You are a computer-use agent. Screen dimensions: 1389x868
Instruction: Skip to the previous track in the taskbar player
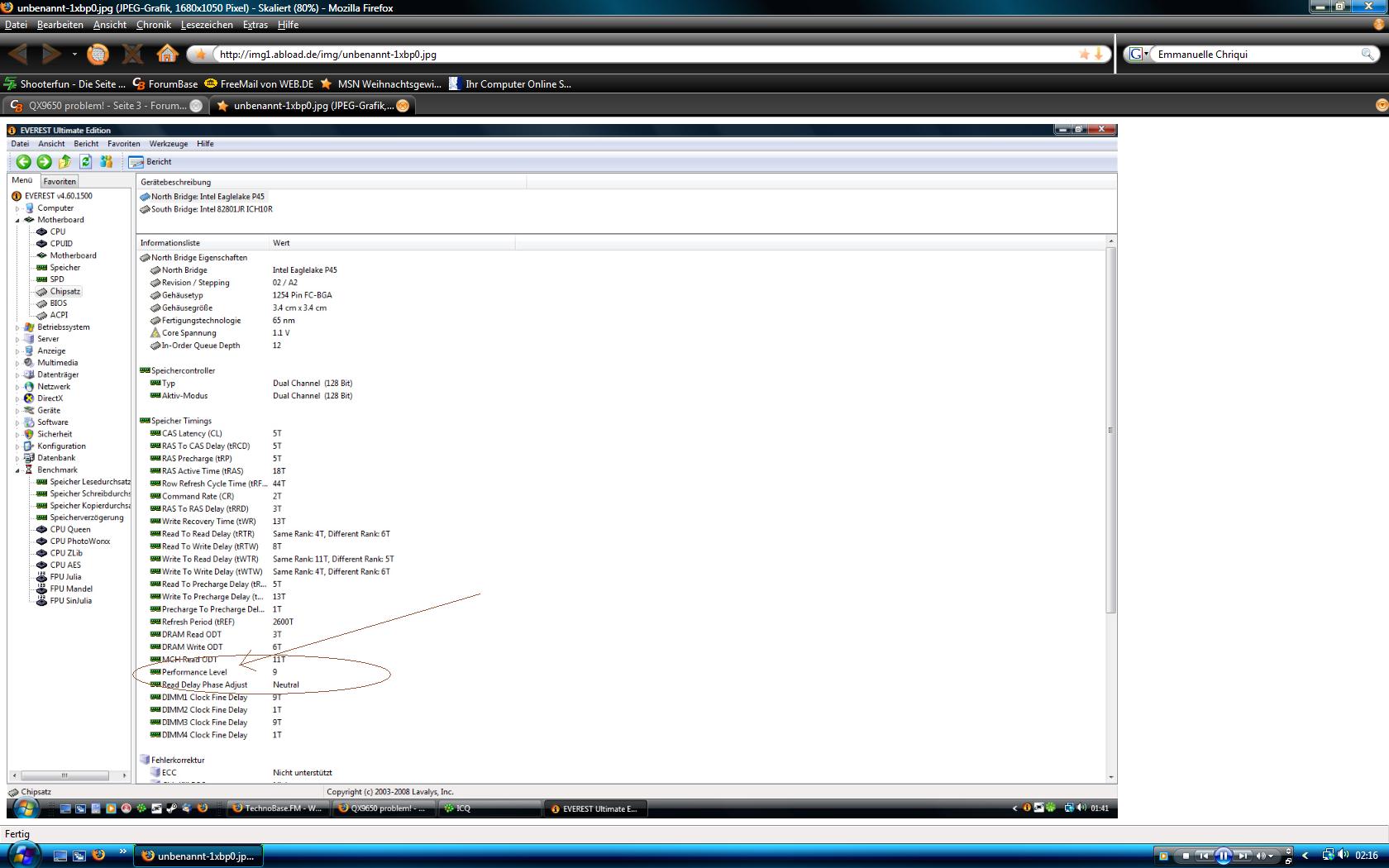pyautogui.click(x=1204, y=856)
